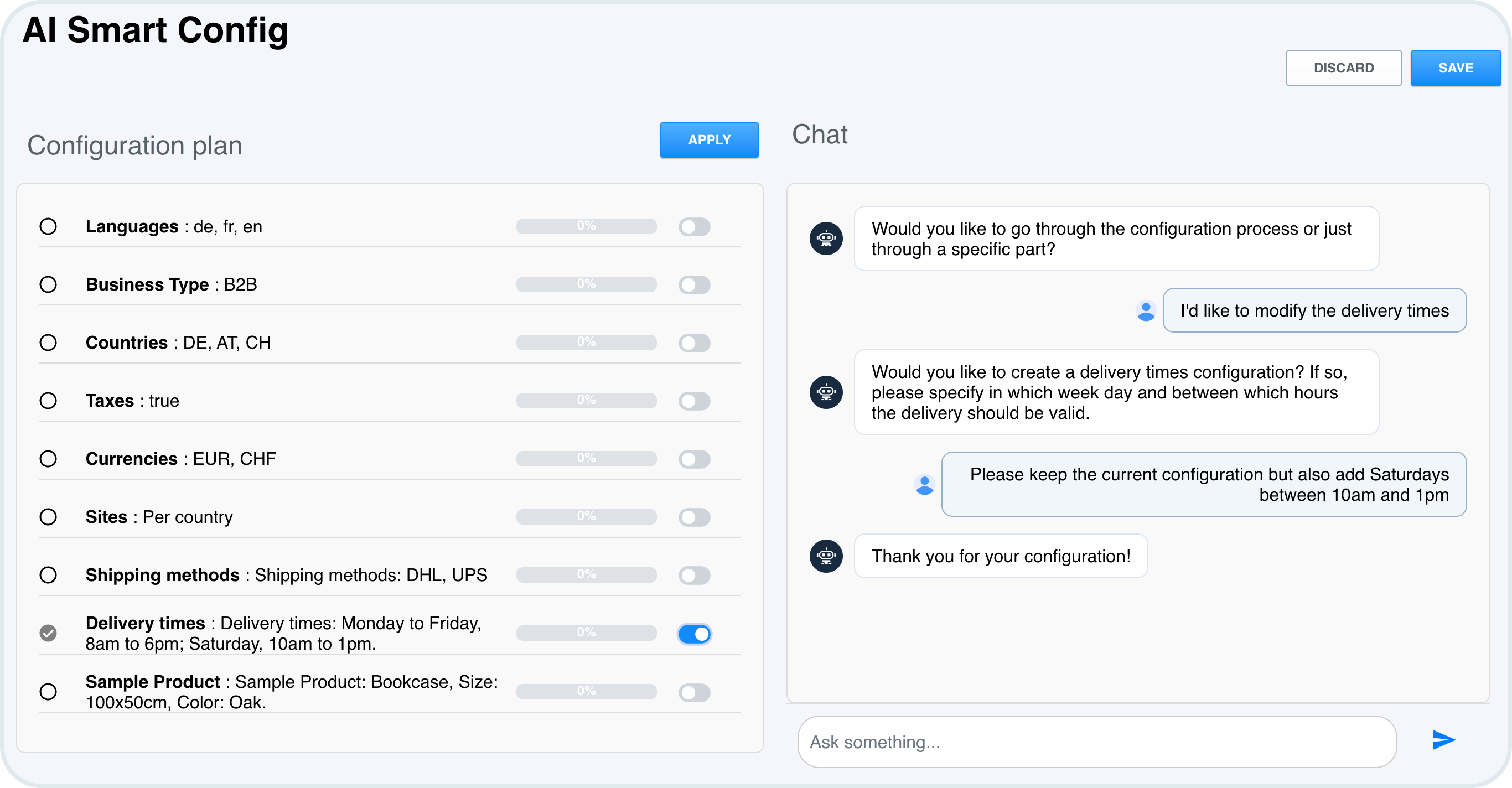Enable the Languages configuration toggle
Viewport: 1512px width, 788px height.
tap(694, 226)
